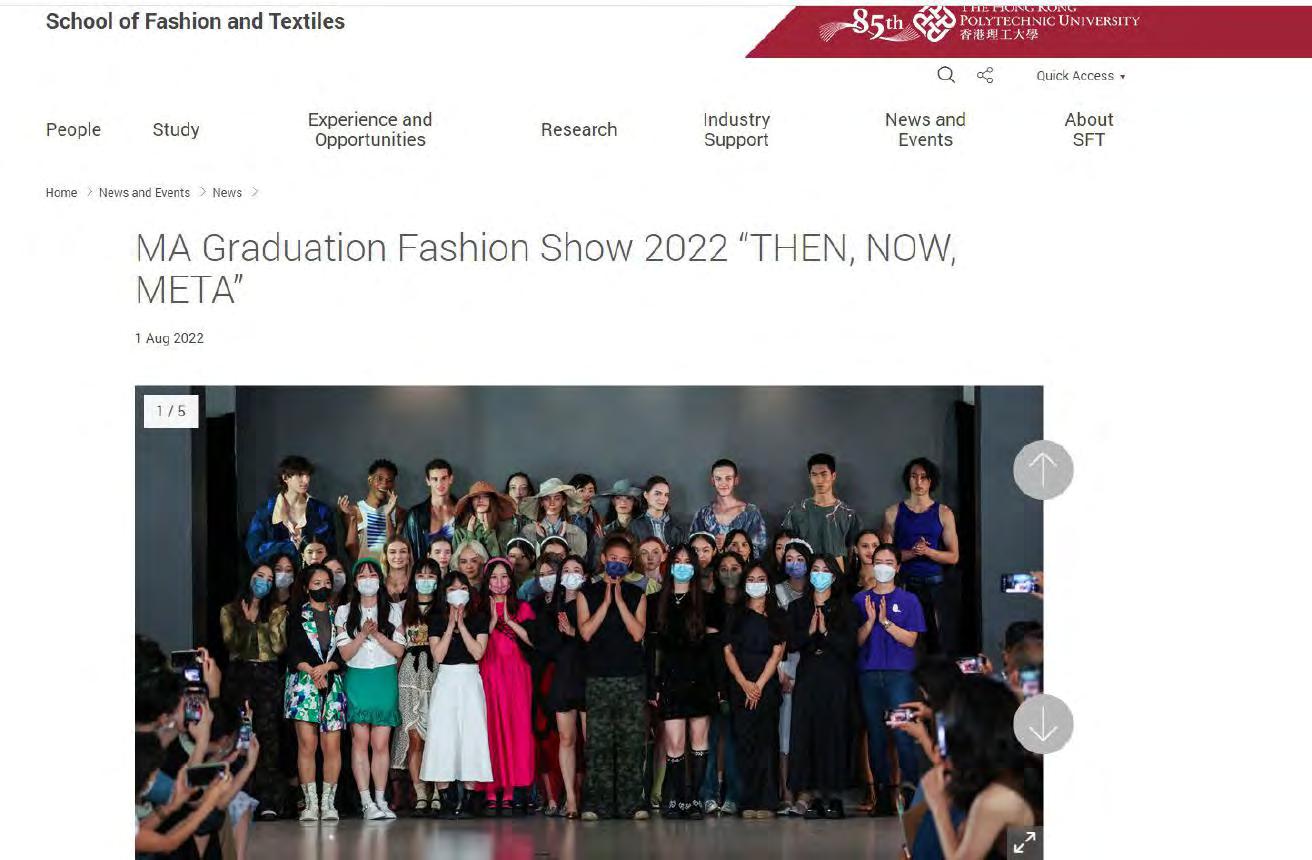Open the Study menu
The image size is (1312, 860).
pyautogui.click(x=176, y=129)
